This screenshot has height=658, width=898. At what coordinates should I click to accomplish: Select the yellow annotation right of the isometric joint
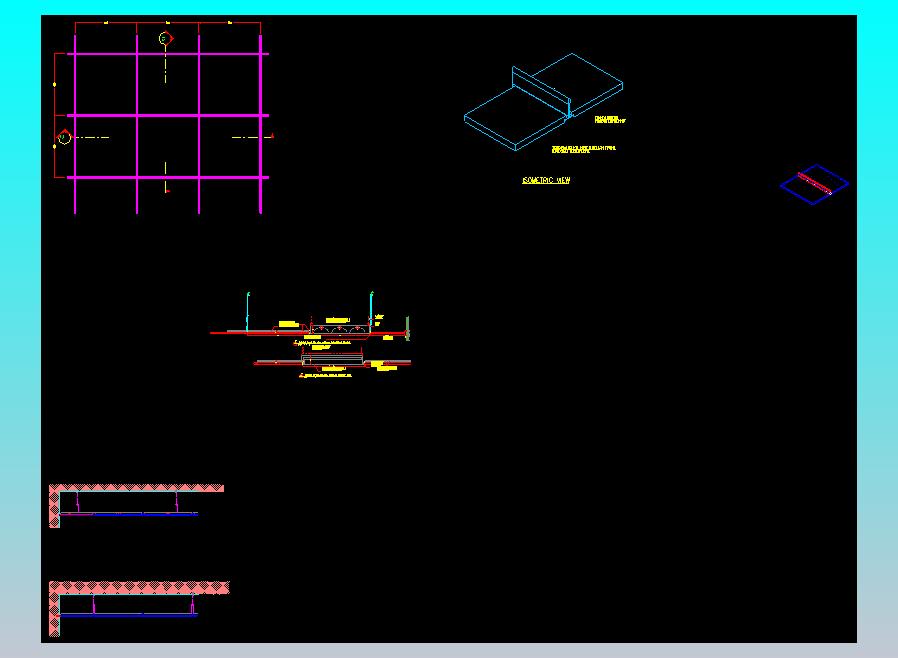tap(610, 120)
